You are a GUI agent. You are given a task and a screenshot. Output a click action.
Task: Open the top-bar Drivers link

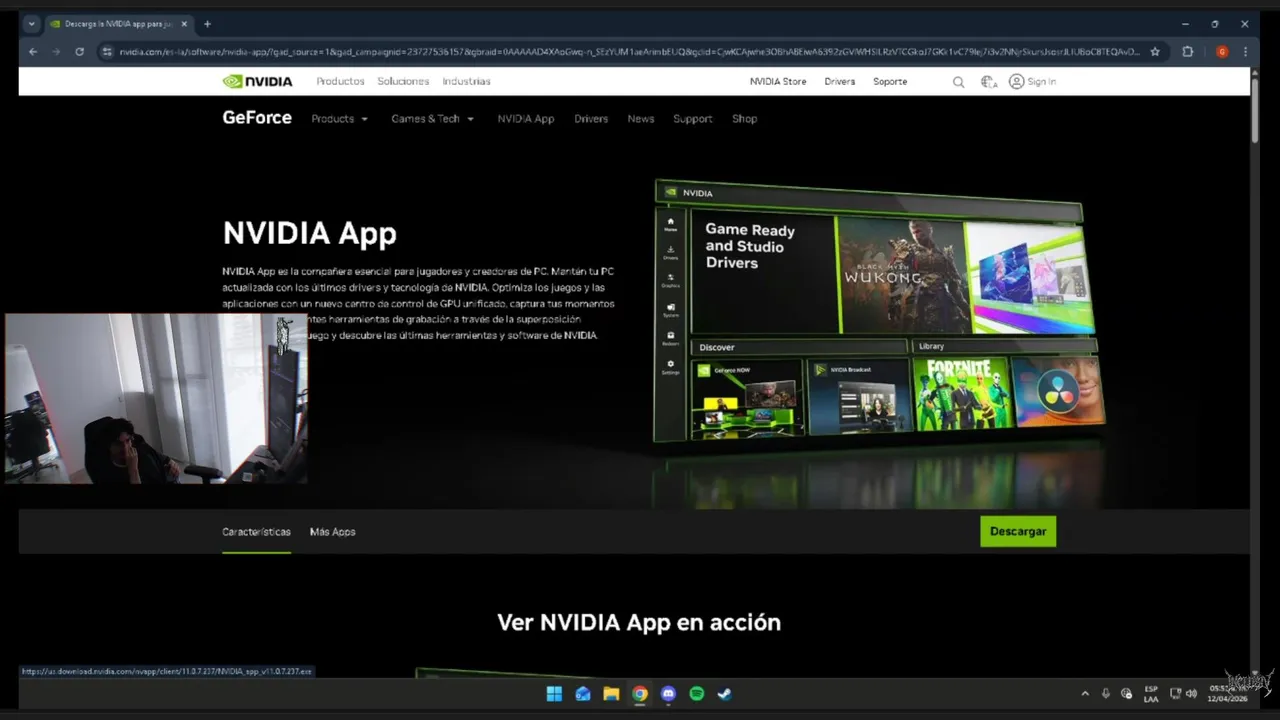[840, 82]
